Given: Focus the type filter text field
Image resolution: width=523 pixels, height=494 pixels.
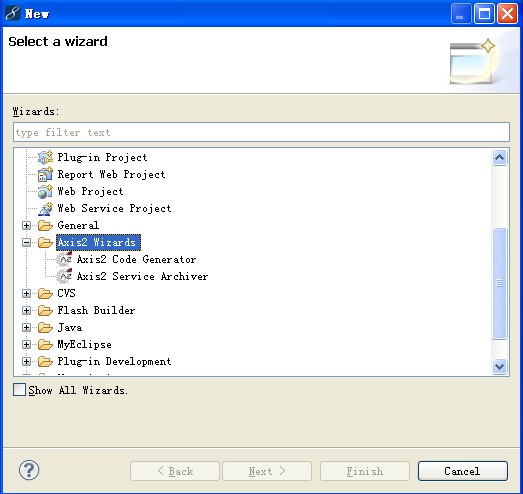Looking at the screenshot, I should [x=261, y=132].
